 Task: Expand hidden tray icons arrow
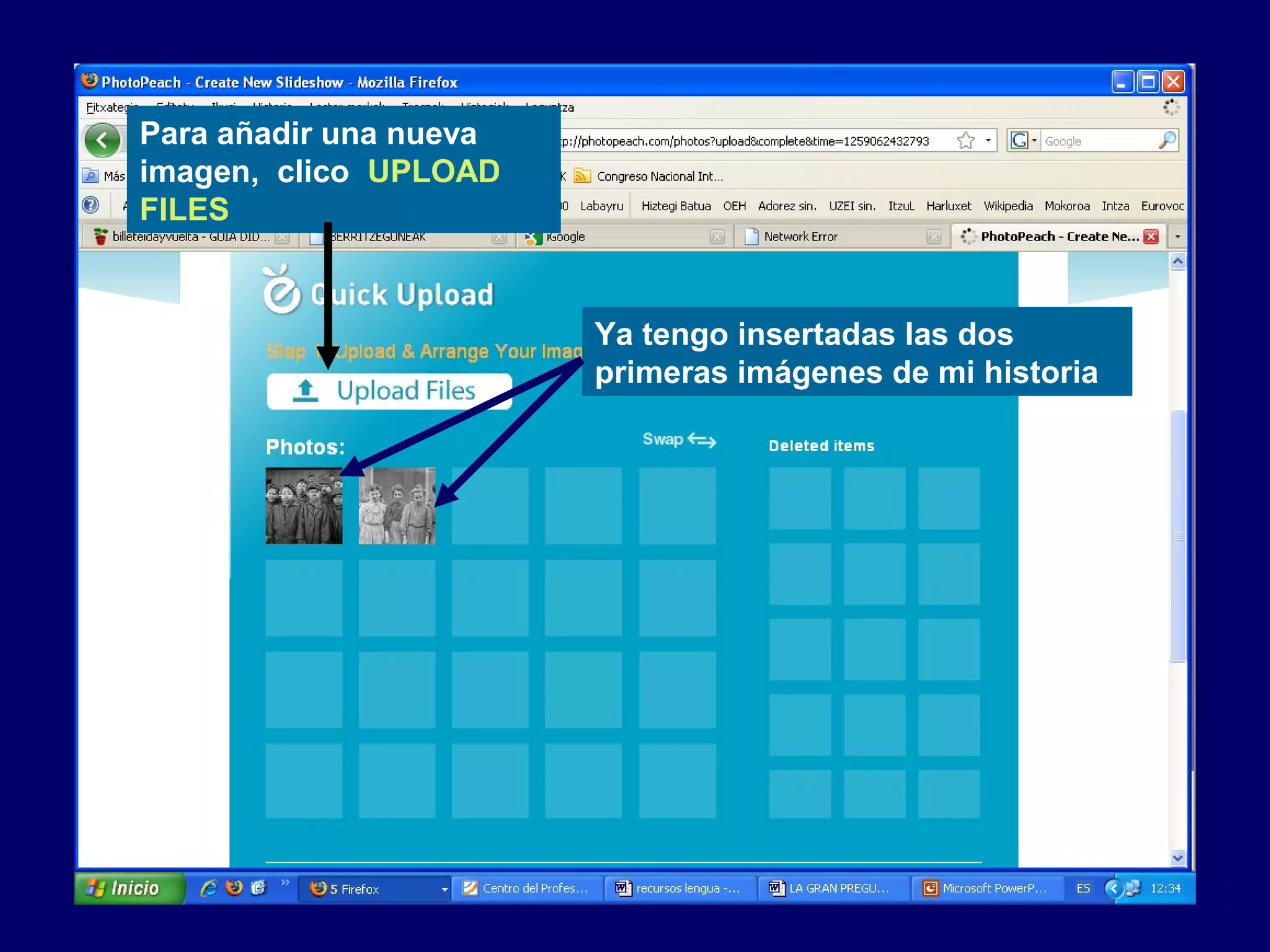pos(1113,889)
